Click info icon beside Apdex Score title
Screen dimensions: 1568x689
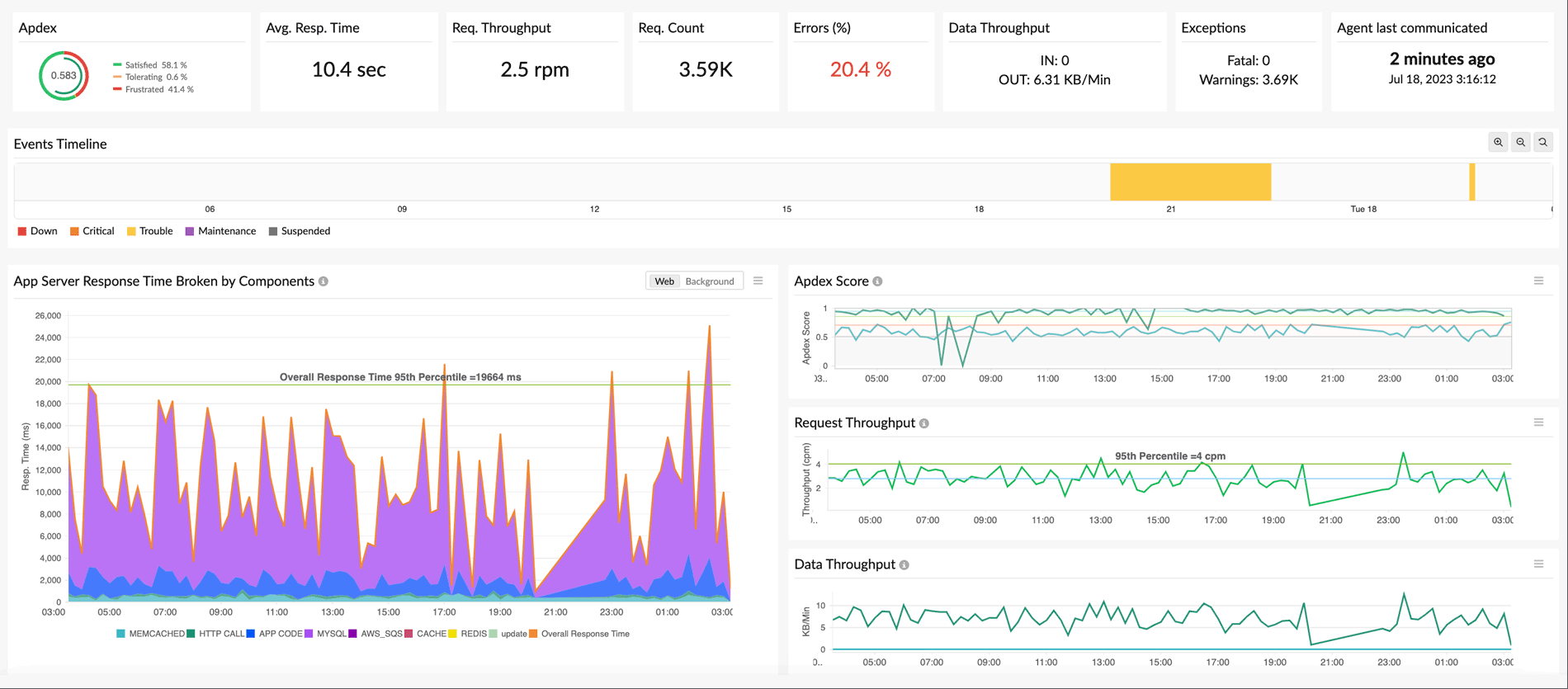point(877,281)
